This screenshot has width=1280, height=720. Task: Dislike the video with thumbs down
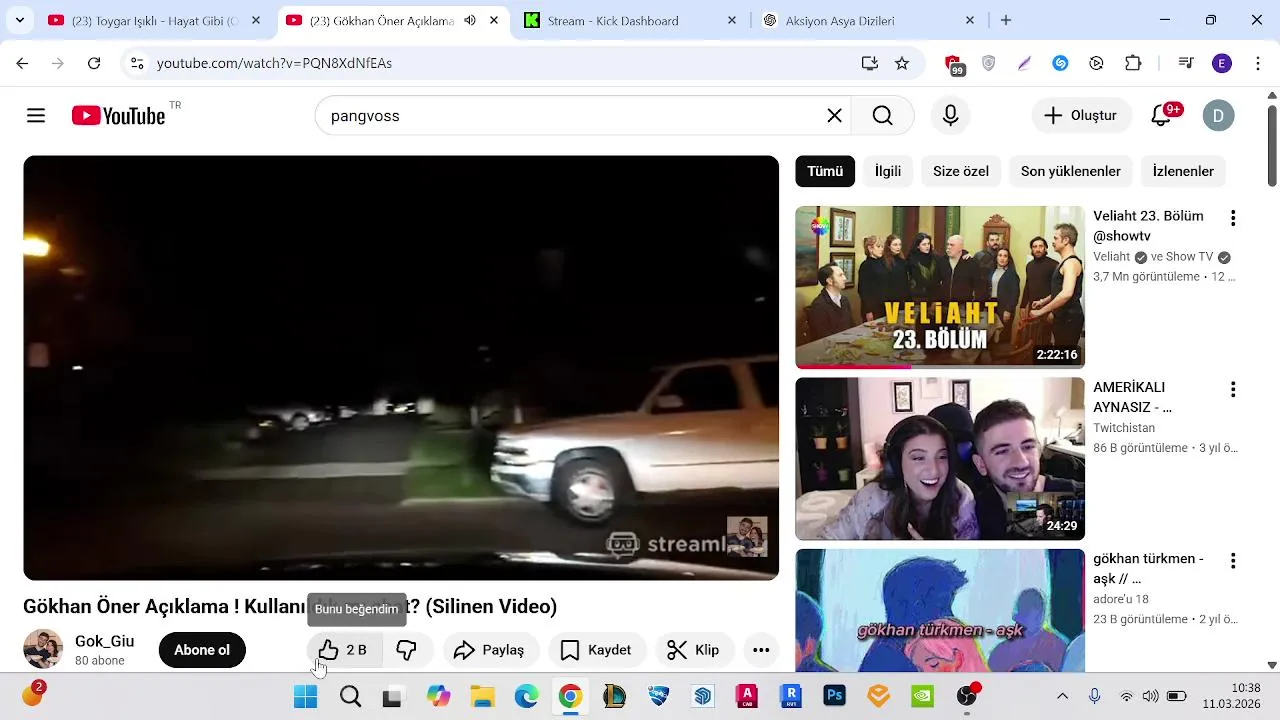pos(407,650)
